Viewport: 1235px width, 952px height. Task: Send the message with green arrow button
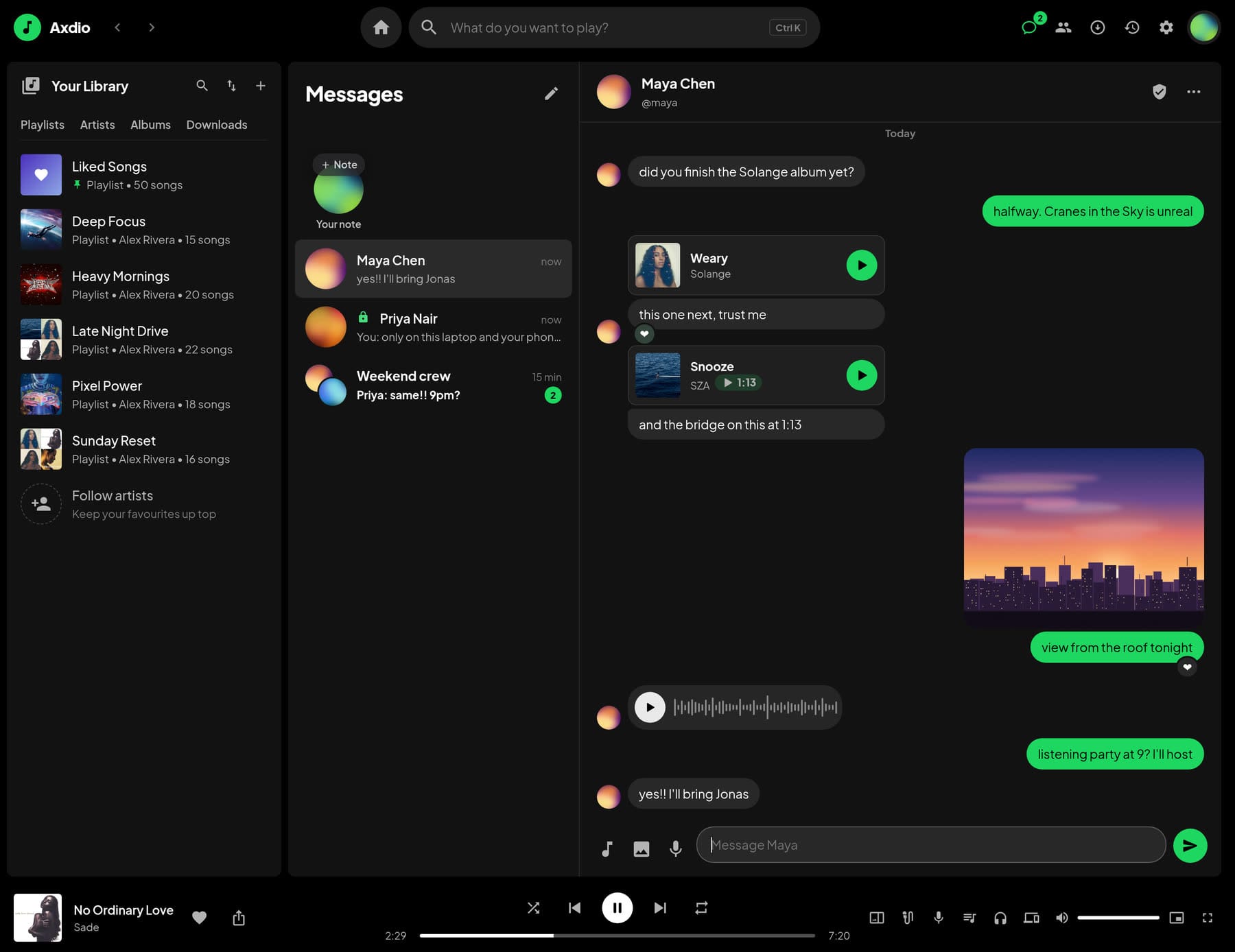(x=1190, y=846)
